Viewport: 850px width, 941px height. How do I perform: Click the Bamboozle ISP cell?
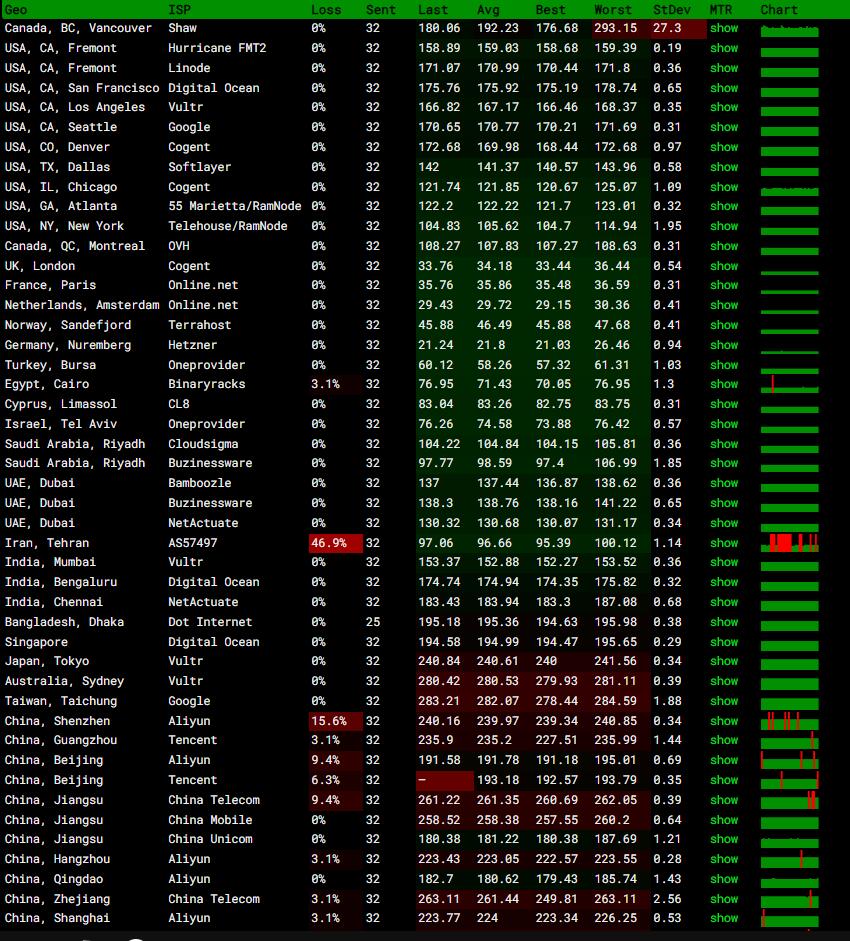199,483
